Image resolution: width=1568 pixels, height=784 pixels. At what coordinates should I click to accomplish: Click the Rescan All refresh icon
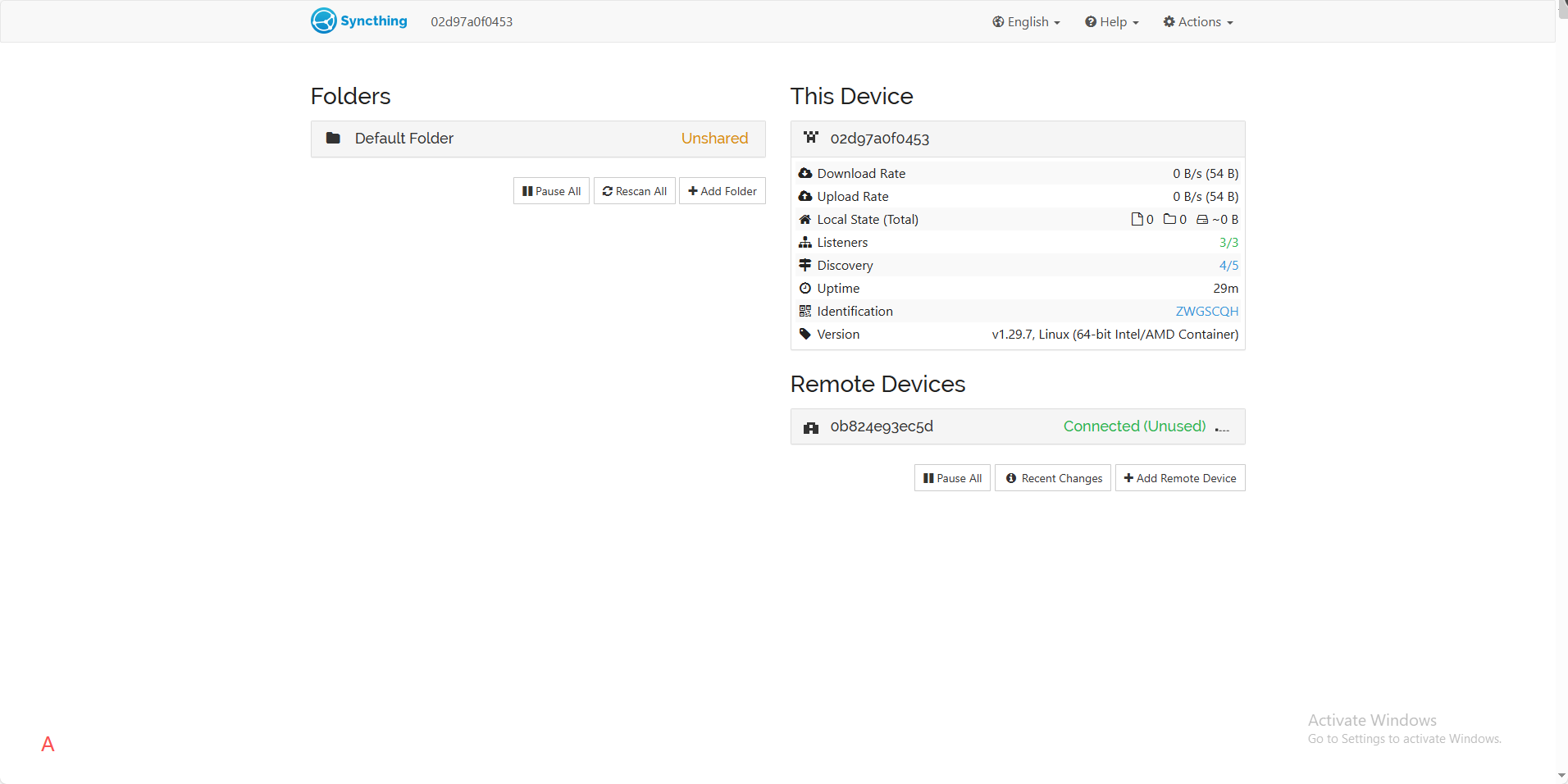click(x=608, y=191)
